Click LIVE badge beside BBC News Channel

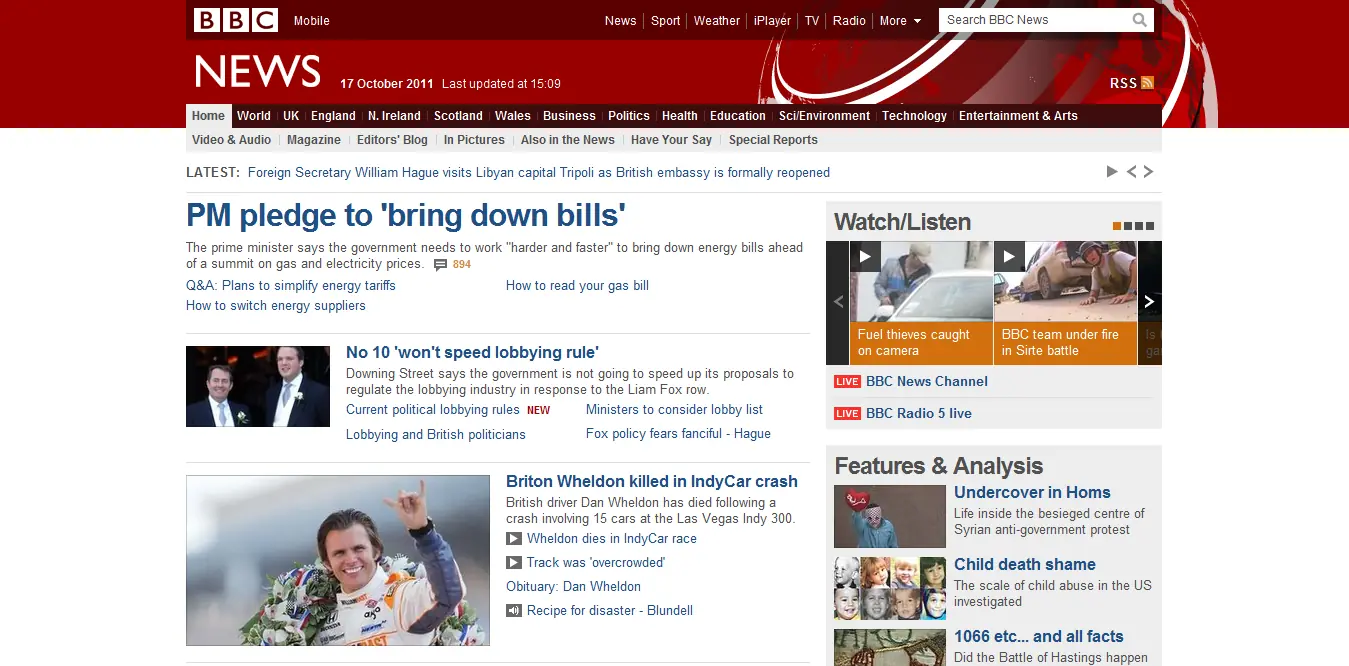[x=847, y=382]
